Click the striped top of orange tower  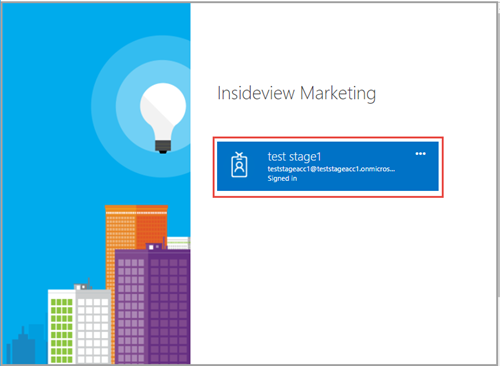(x=136, y=209)
